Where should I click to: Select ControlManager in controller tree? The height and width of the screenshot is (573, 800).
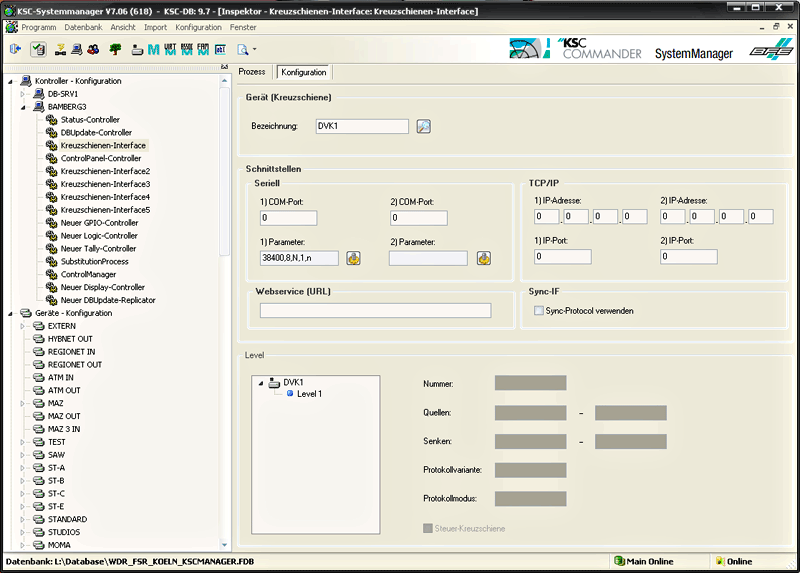pyautogui.click(x=88, y=274)
